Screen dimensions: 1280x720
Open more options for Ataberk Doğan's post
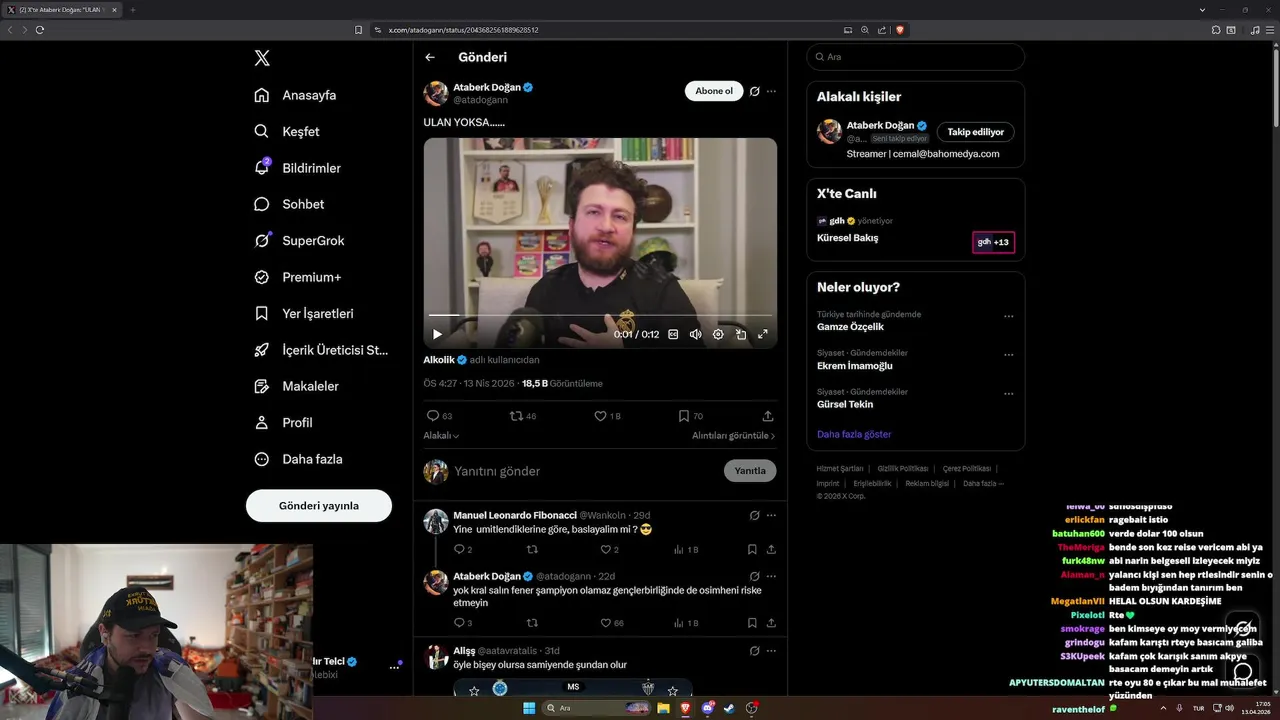click(x=771, y=91)
